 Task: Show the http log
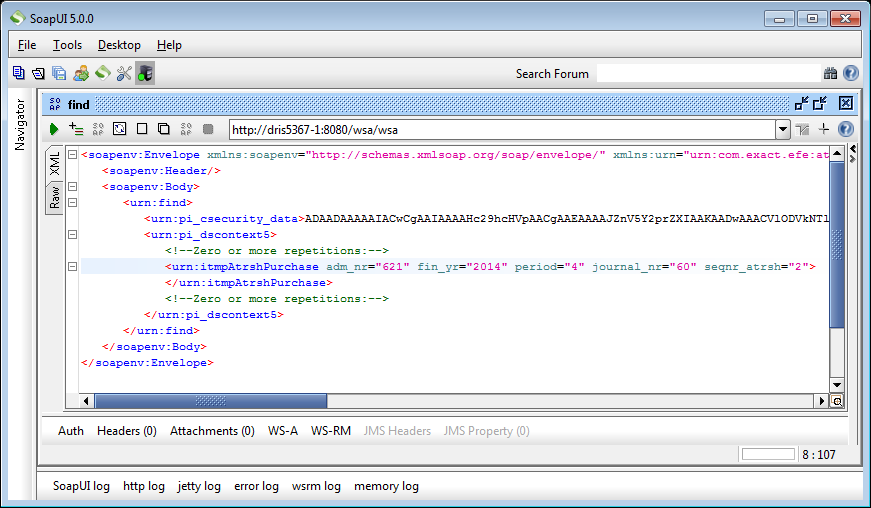(144, 486)
